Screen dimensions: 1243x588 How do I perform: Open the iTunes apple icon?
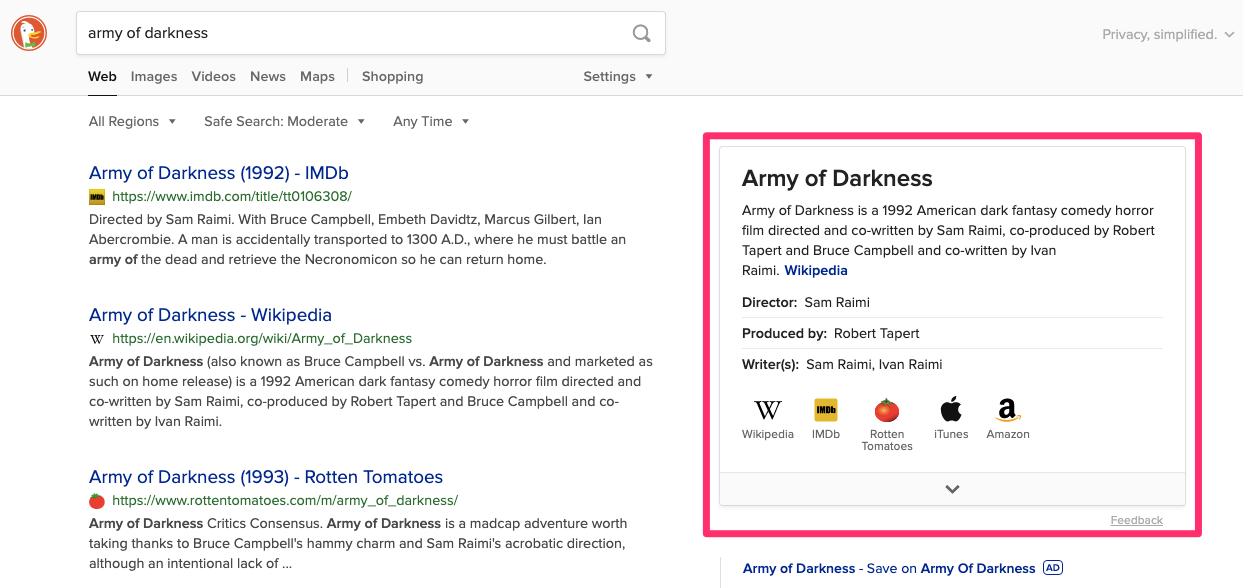[x=951, y=409]
